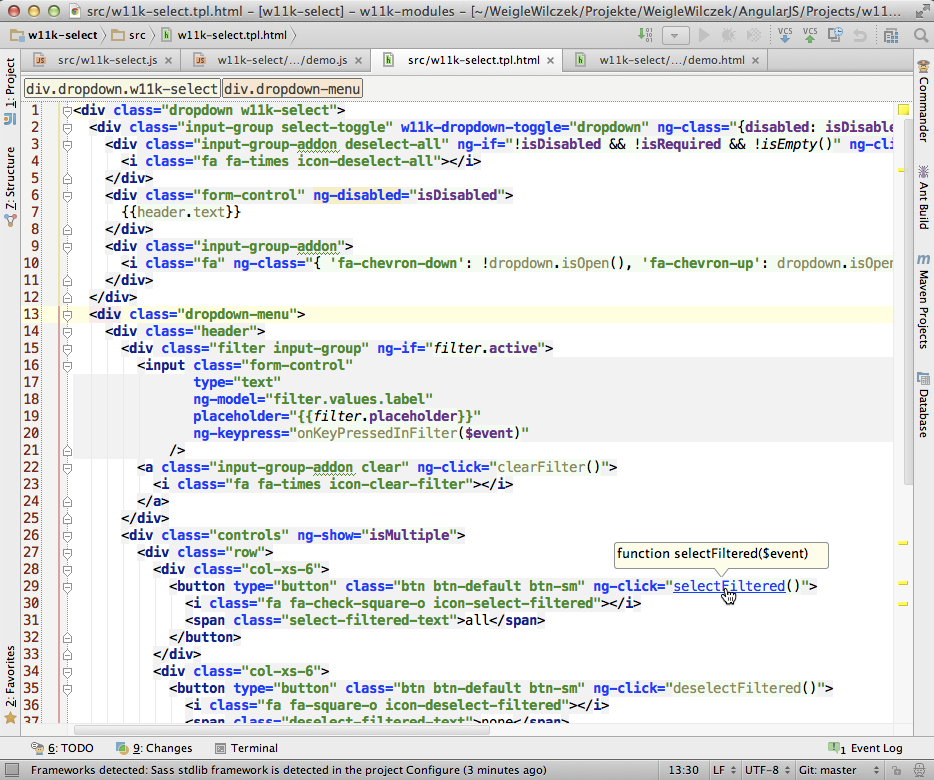Open the Event Log

click(x=865, y=748)
